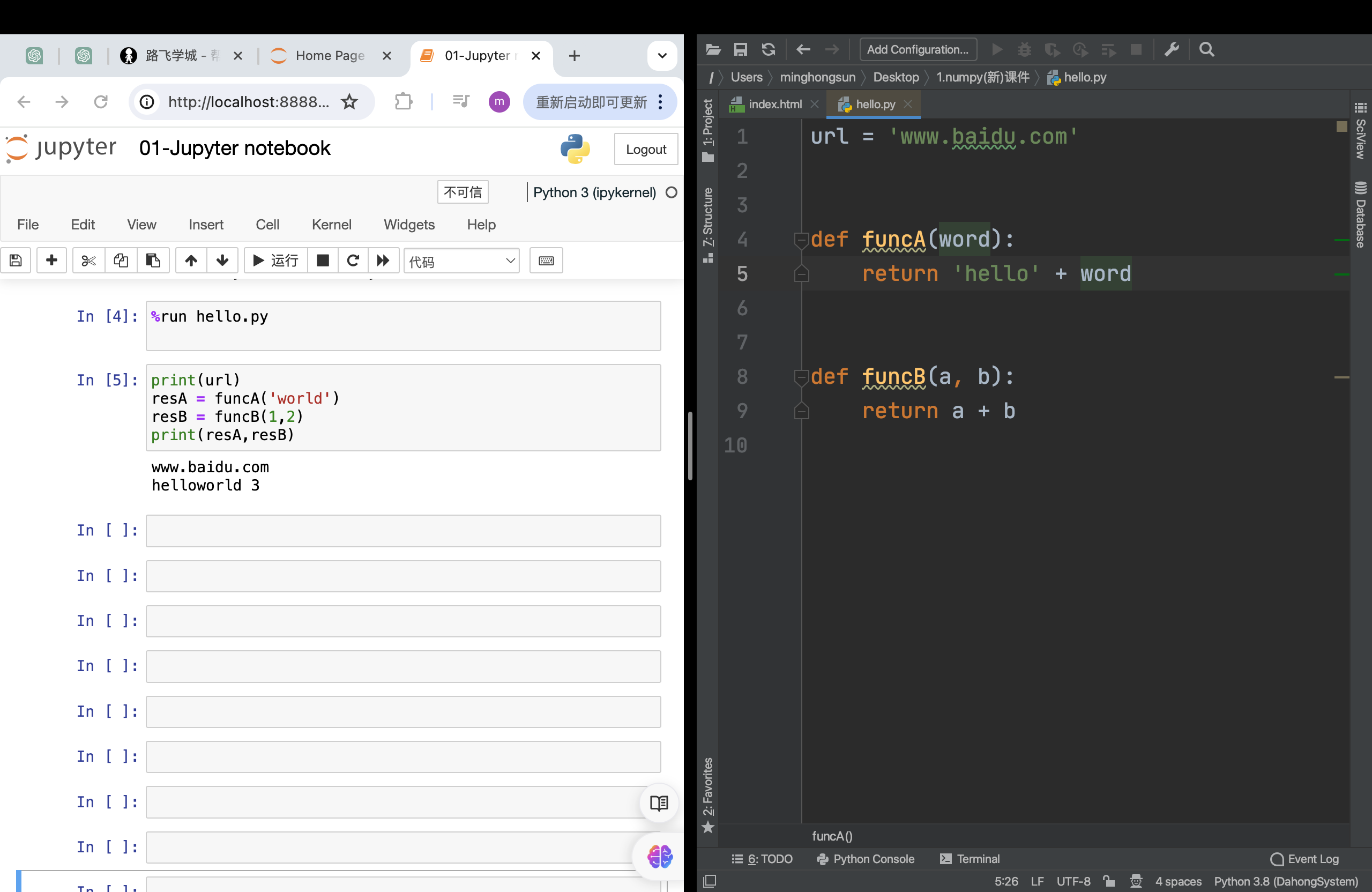The image size is (1372, 892).
Task: Open the View menu in Jupyter
Action: point(141,224)
